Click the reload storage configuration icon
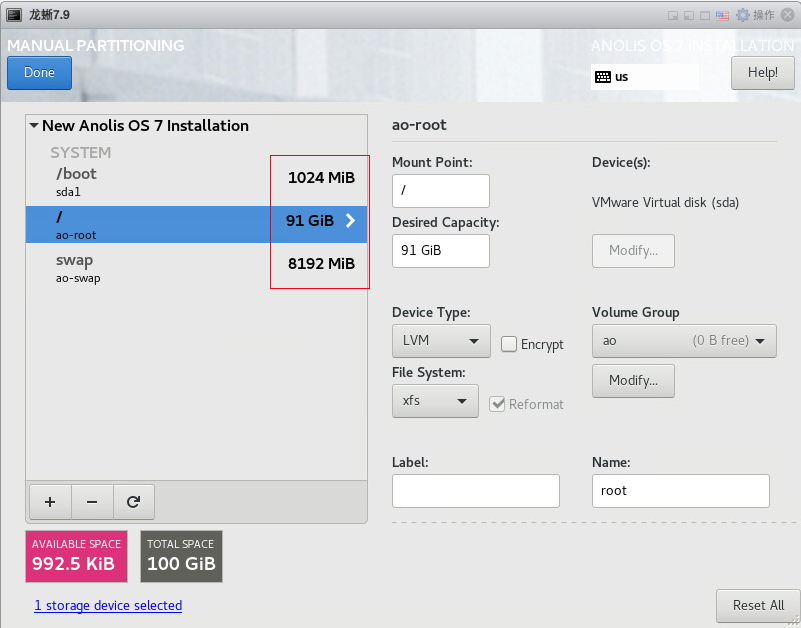The height and width of the screenshot is (628, 801). coord(133,502)
